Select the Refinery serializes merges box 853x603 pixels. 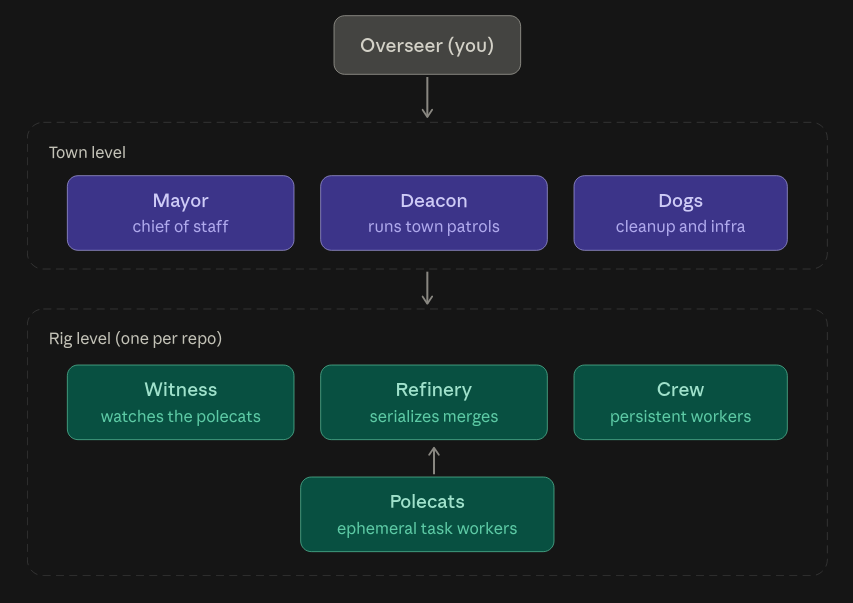click(434, 402)
